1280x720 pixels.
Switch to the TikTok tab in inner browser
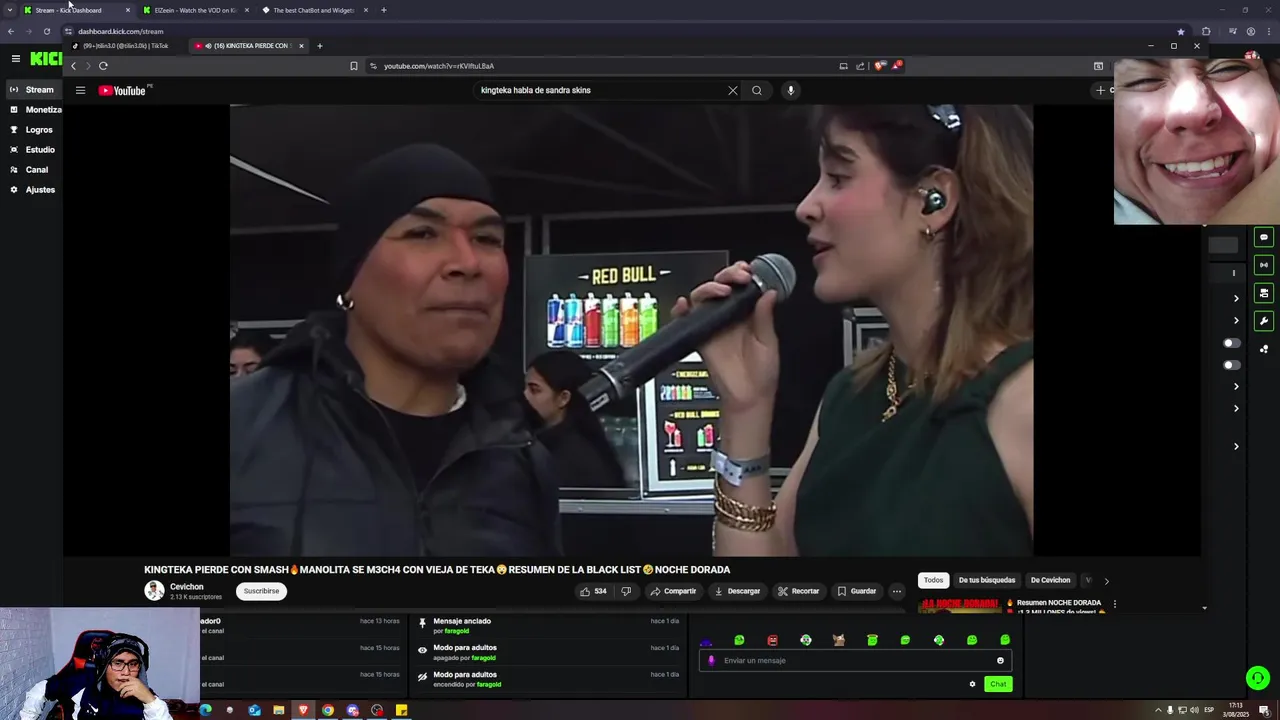(125, 46)
